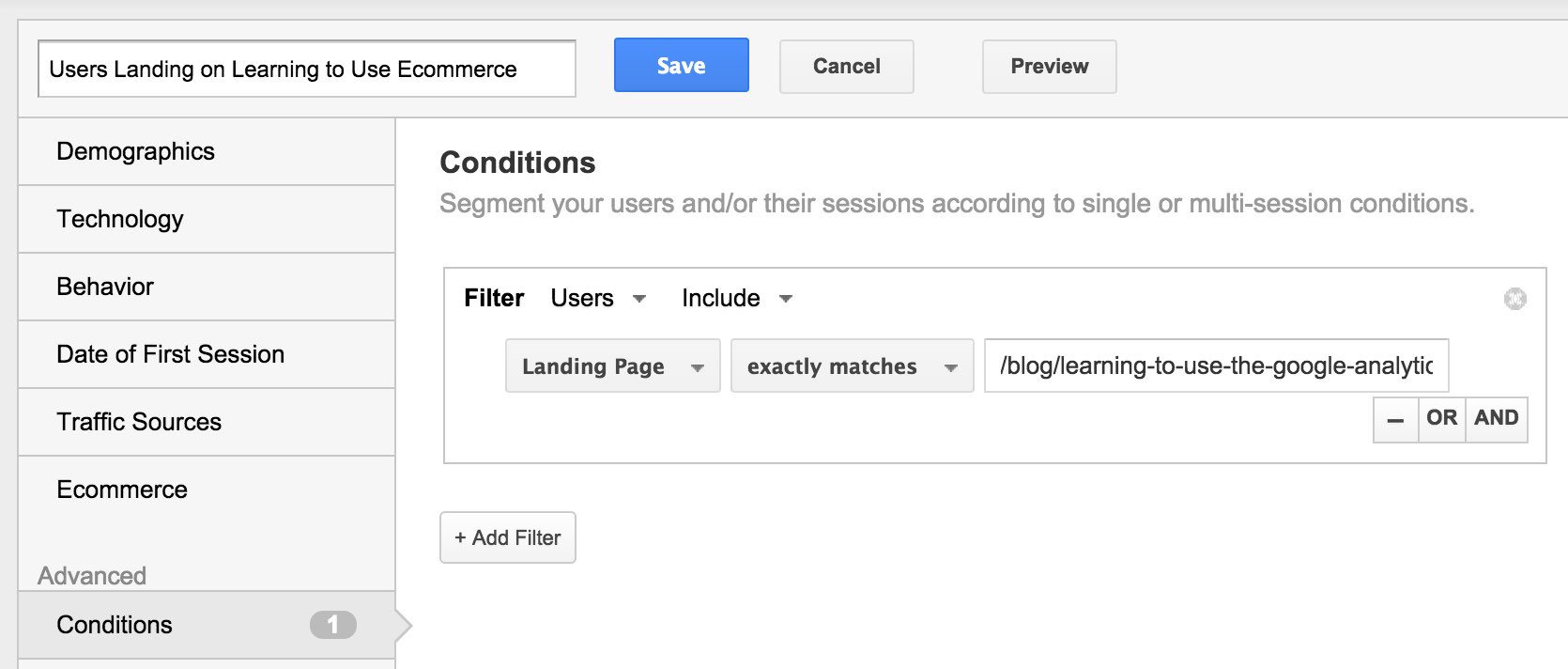
Task: Open the exactly matches operator dropdown
Action: pyautogui.click(x=852, y=366)
